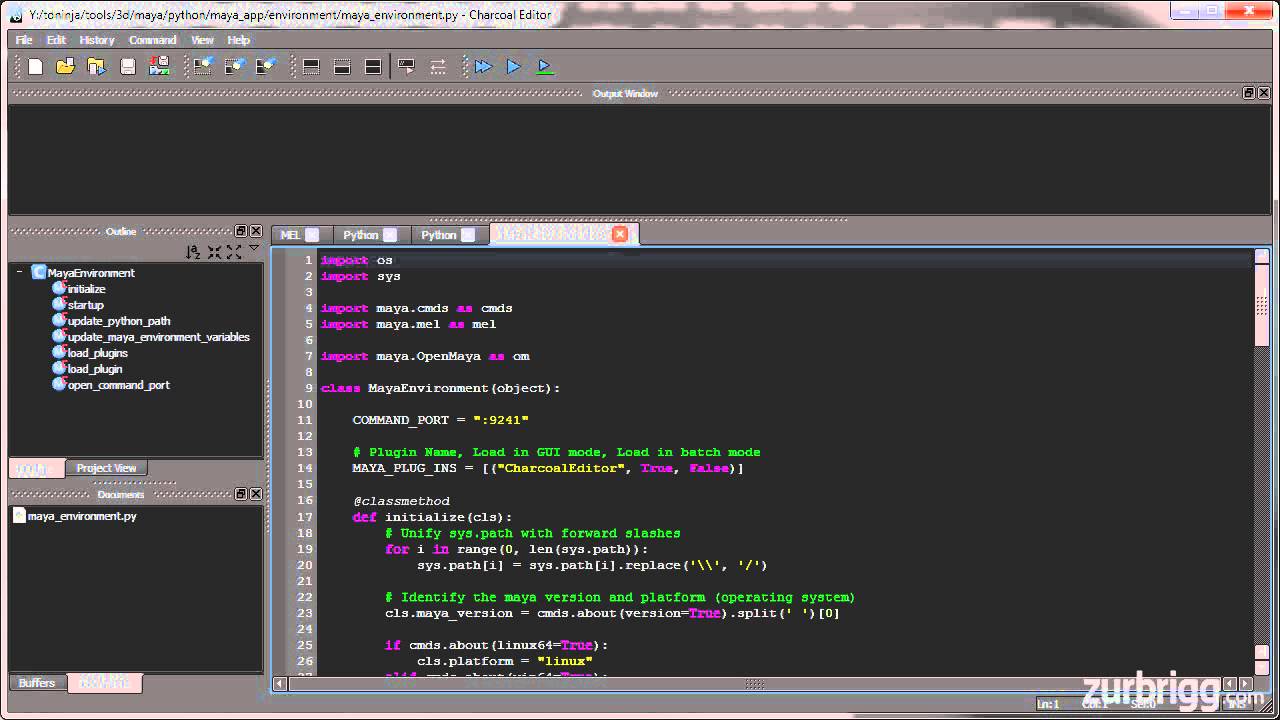This screenshot has height=720, width=1280.
Task: Click the save all files icon
Action: tap(159, 67)
